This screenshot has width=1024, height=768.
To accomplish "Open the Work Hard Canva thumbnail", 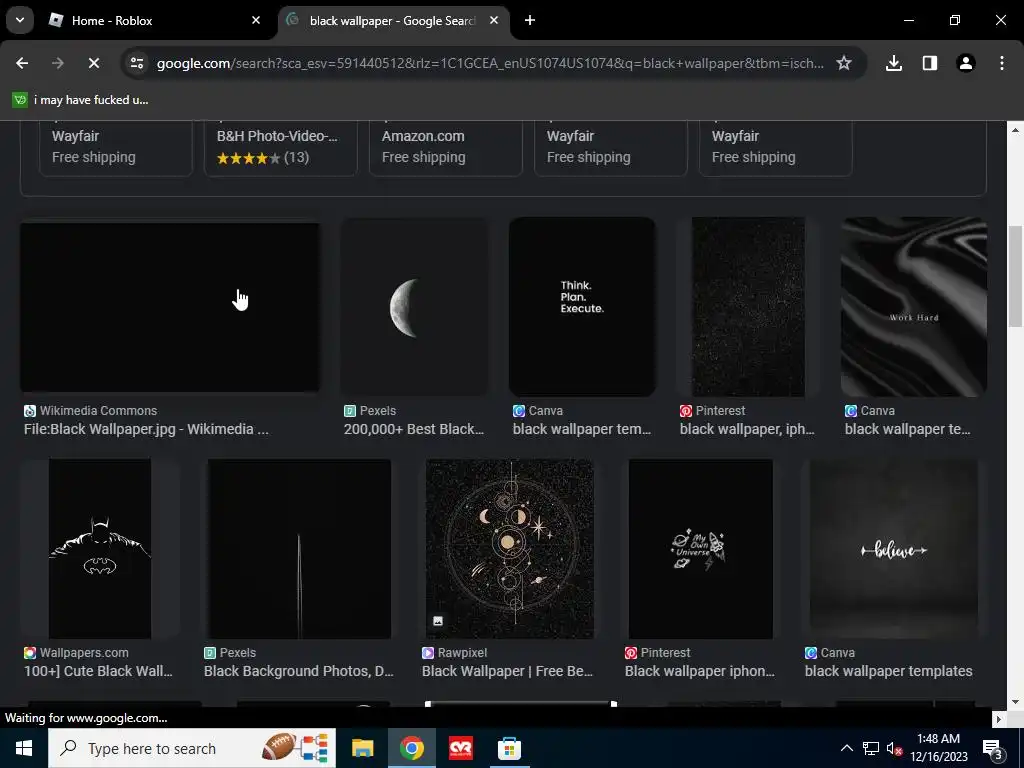I will pos(914,307).
